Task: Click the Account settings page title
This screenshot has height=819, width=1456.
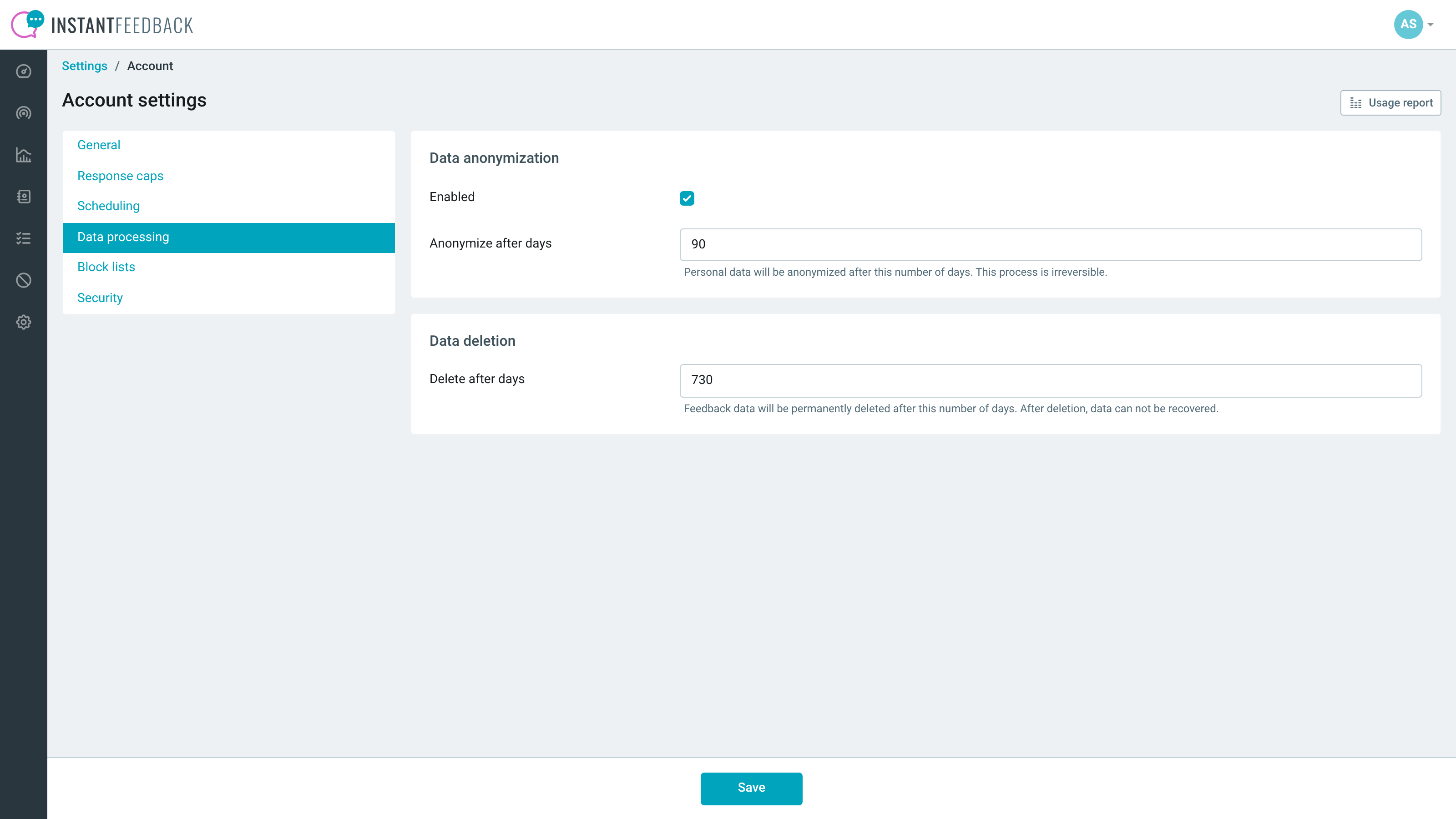Action: point(134,100)
